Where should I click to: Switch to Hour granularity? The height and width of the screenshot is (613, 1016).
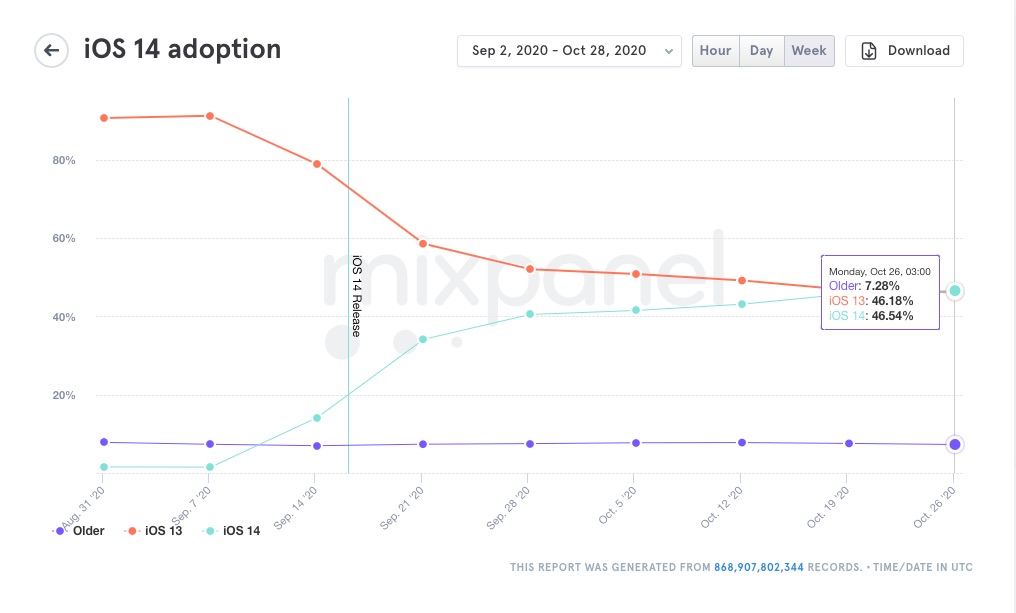(715, 51)
